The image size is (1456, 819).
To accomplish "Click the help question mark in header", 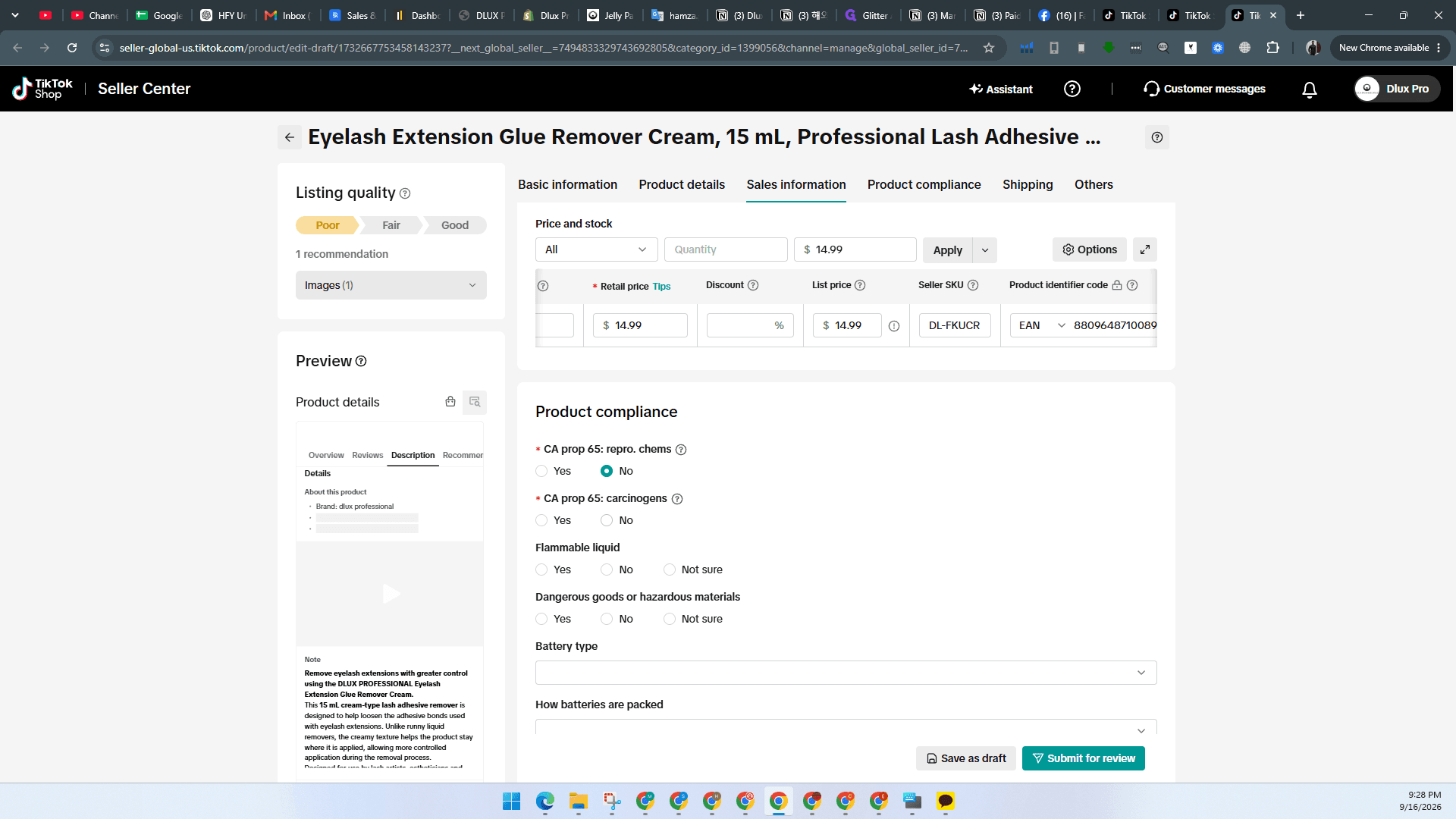I will click(x=1072, y=89).
